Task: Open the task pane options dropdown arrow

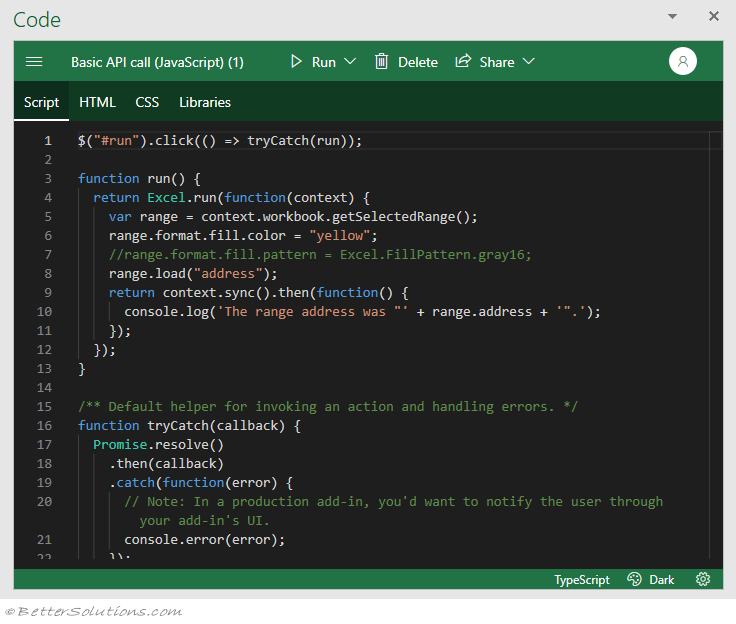Action: click(673, 17)
